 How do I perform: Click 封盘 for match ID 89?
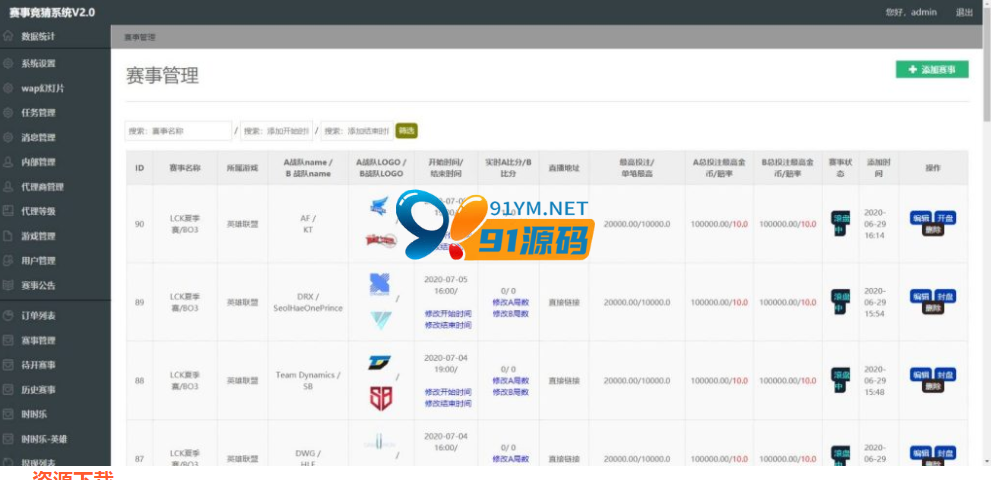(x=945, y=296)
